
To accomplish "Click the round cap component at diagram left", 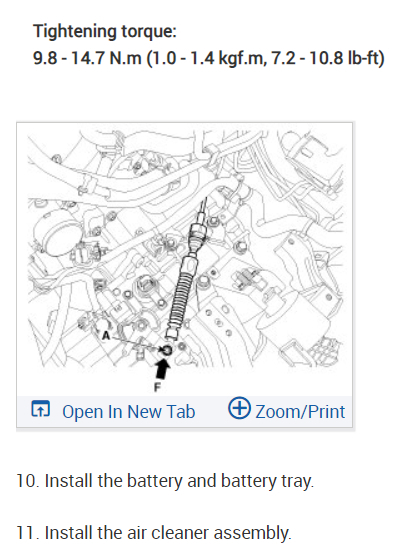I will pyautogui.click(x=57, y=232).
